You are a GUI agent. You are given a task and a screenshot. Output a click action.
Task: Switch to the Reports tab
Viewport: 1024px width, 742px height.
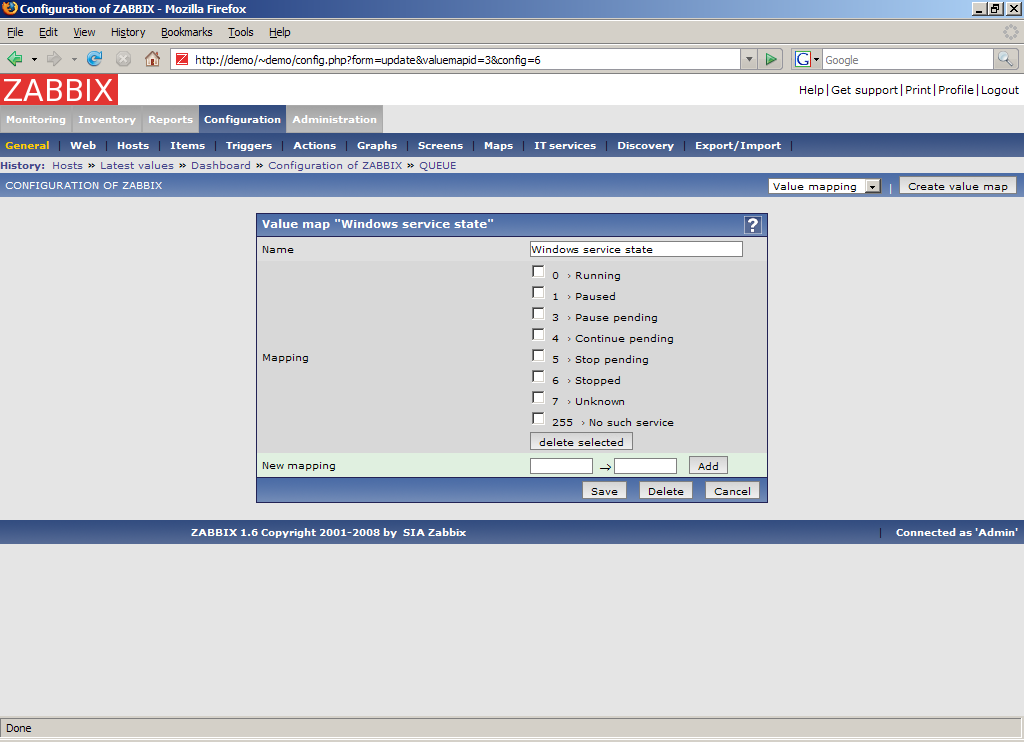[170, 120]
